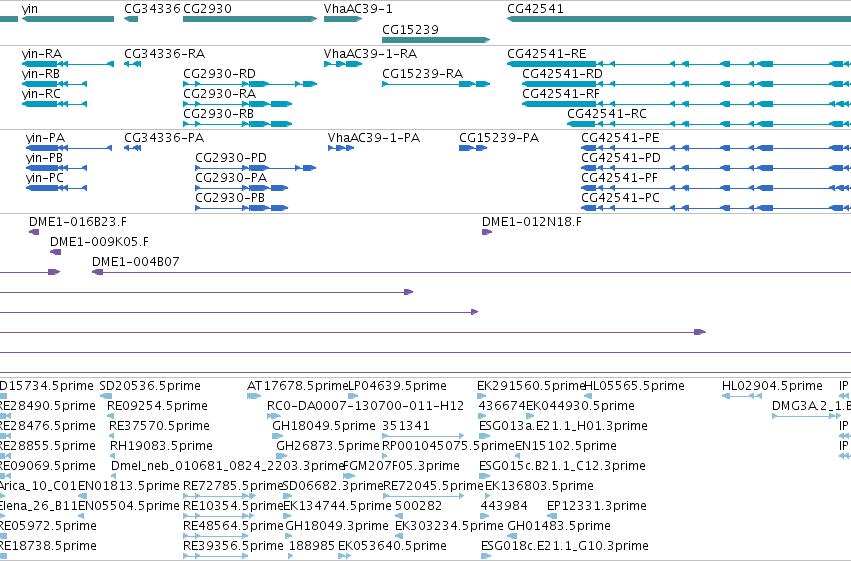Select transcript CG42541-RD
Image resolution: width=851 pixels, height=561 pixels.
pos(562,74)
